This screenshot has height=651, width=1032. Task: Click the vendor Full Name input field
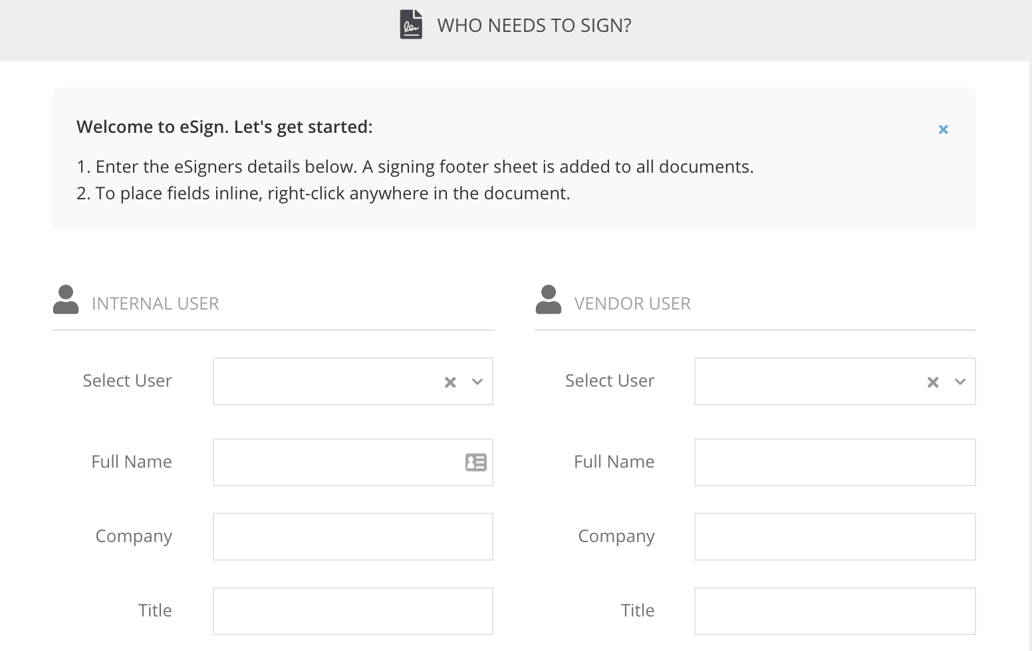[834, 461]
